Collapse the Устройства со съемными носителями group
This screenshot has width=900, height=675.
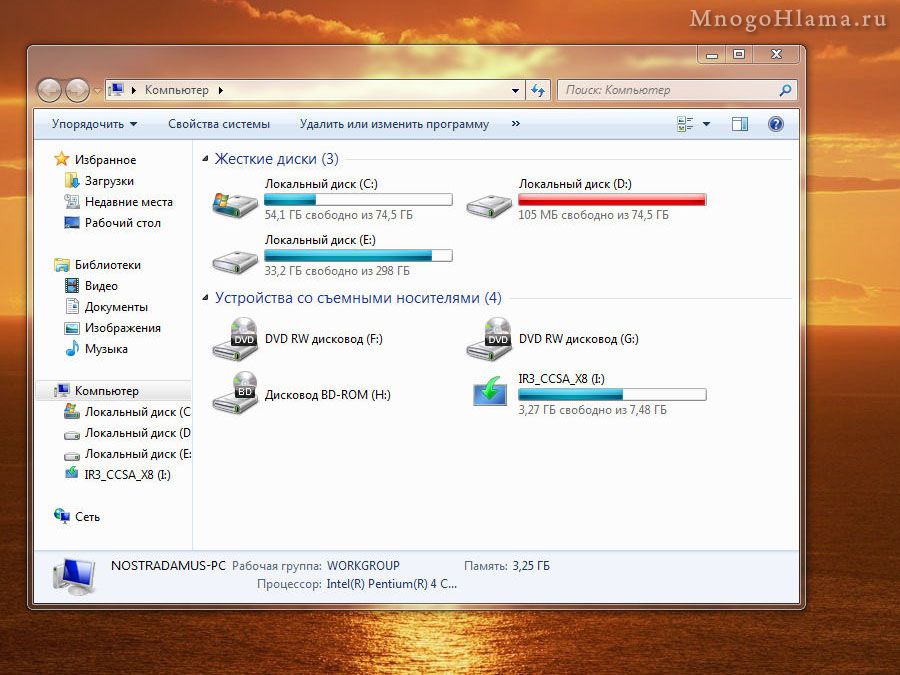tap(206, 298)
